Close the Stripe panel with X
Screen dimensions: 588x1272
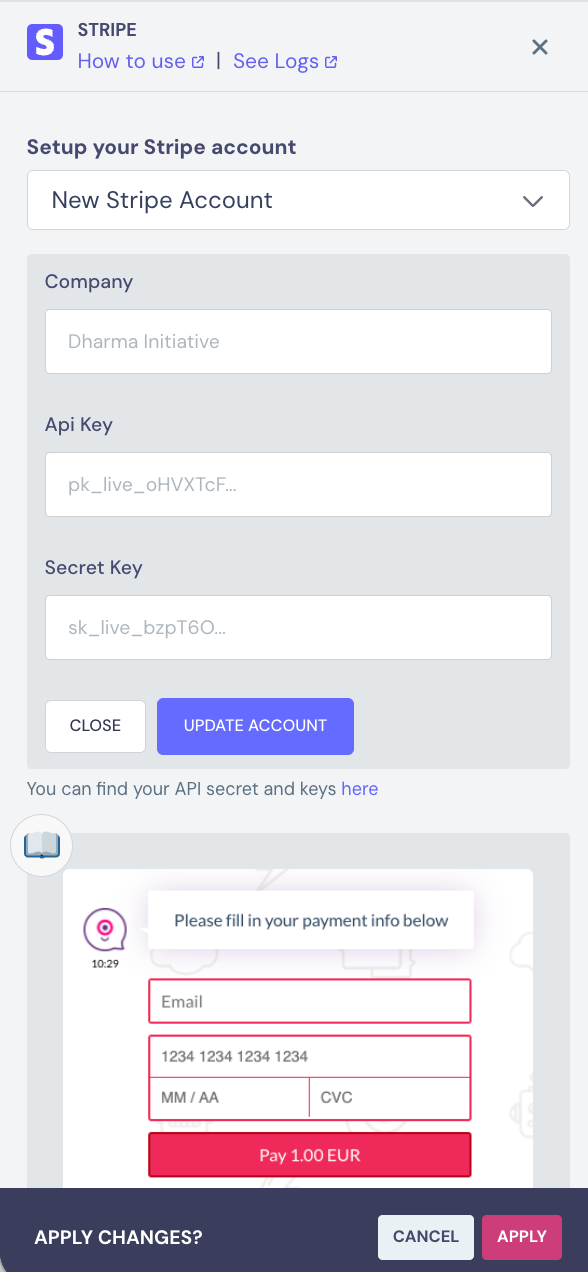tap(540, 46)
